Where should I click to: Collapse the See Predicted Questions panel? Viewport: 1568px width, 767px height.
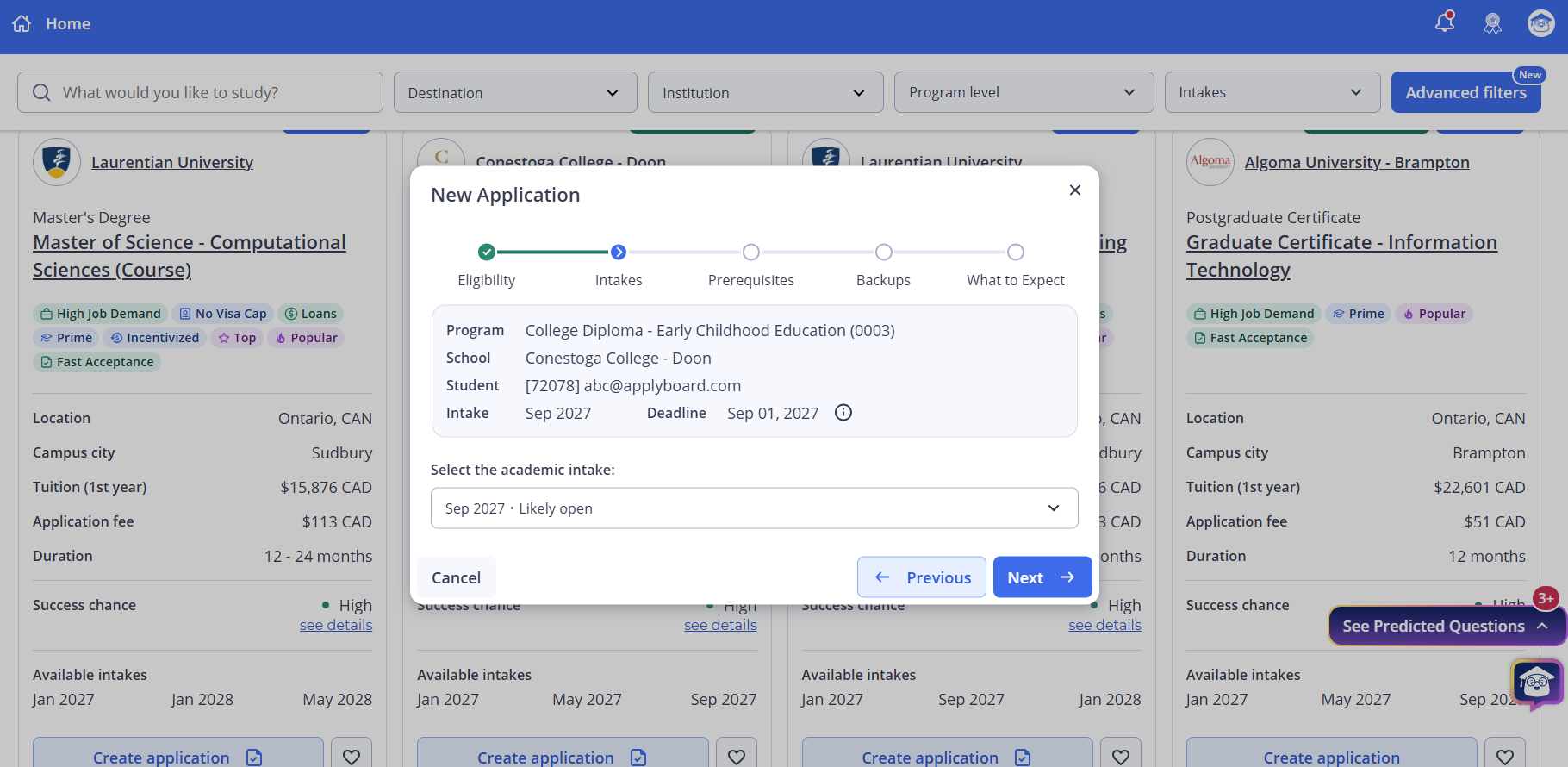coord(1447,627)
